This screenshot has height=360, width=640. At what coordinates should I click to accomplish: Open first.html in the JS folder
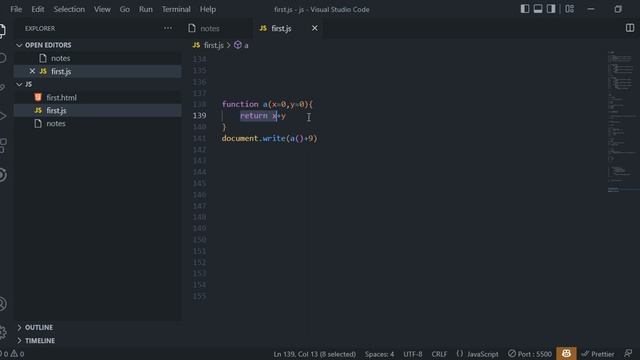(x=61, y=97)
